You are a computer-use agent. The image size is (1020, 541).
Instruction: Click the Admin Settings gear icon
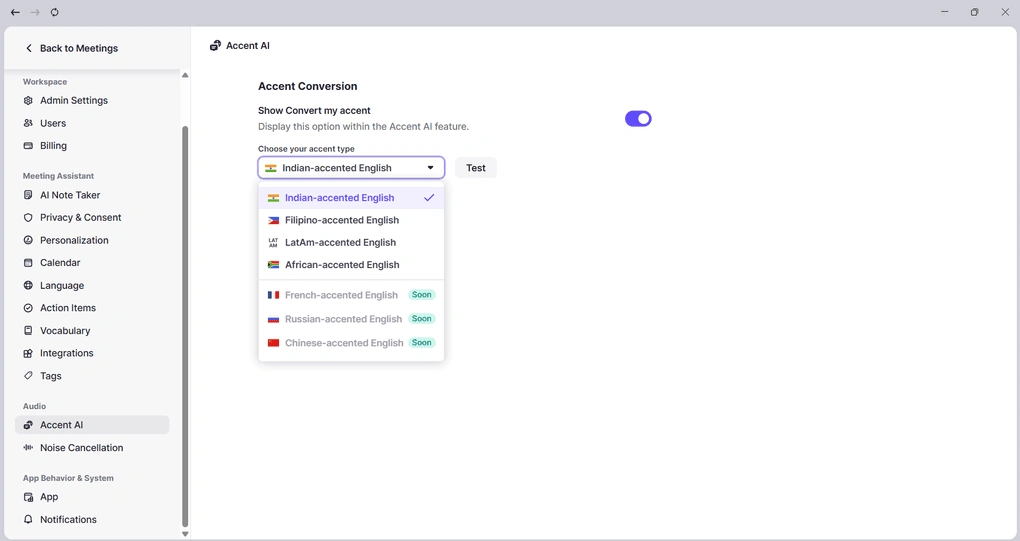pos(28,100)
